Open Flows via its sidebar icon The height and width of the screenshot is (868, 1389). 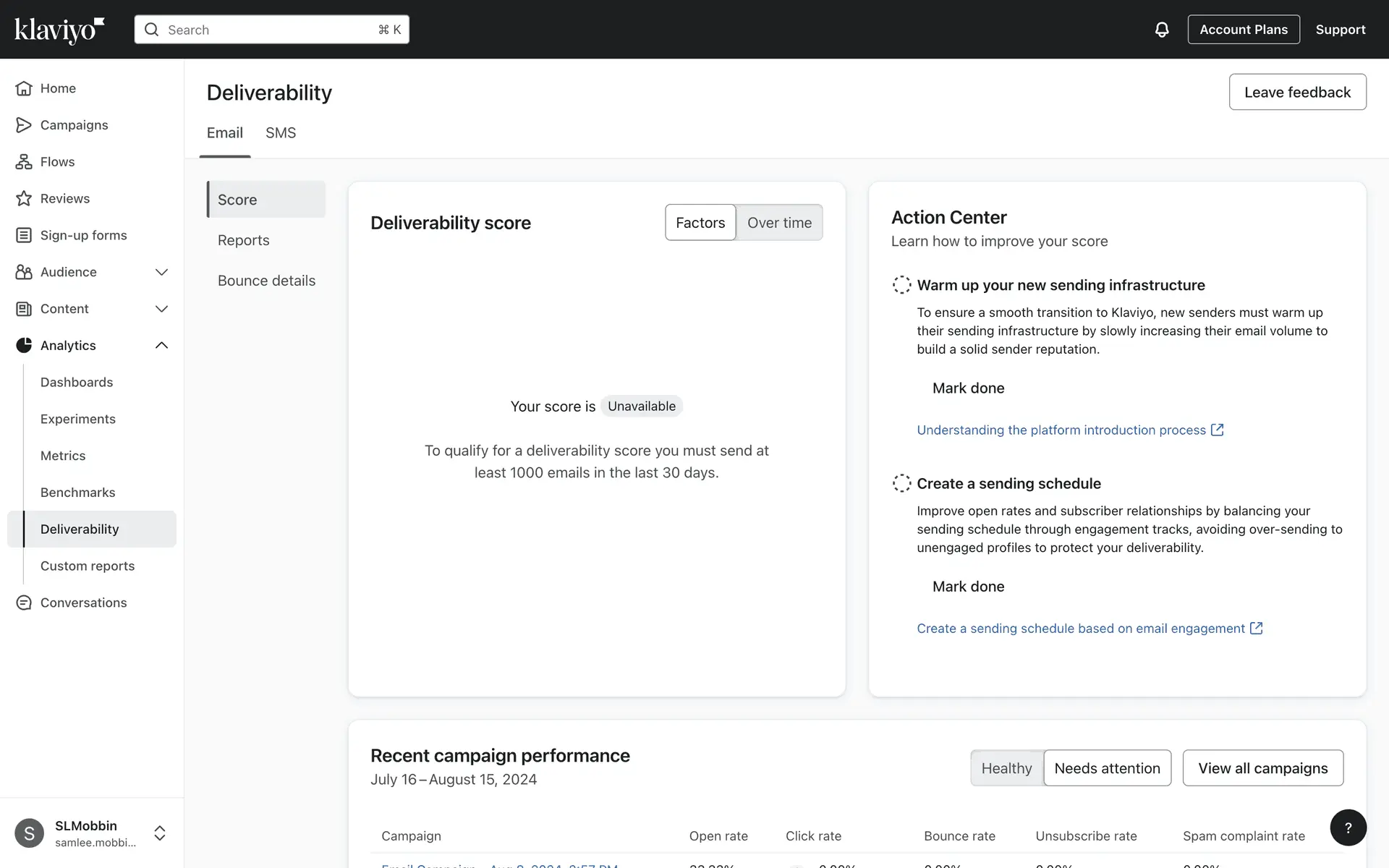coord(24,162)
